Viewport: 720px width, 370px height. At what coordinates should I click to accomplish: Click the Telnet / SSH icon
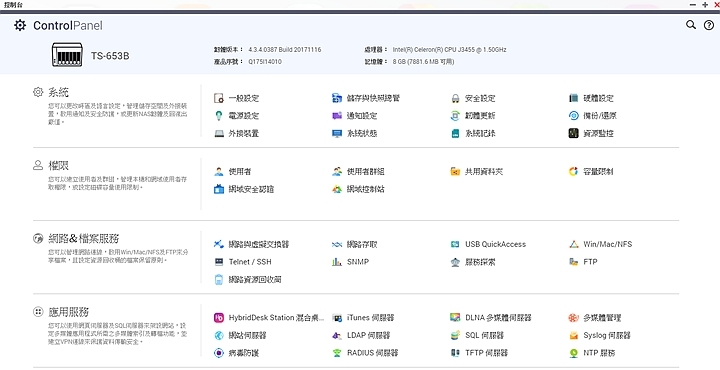219,262
